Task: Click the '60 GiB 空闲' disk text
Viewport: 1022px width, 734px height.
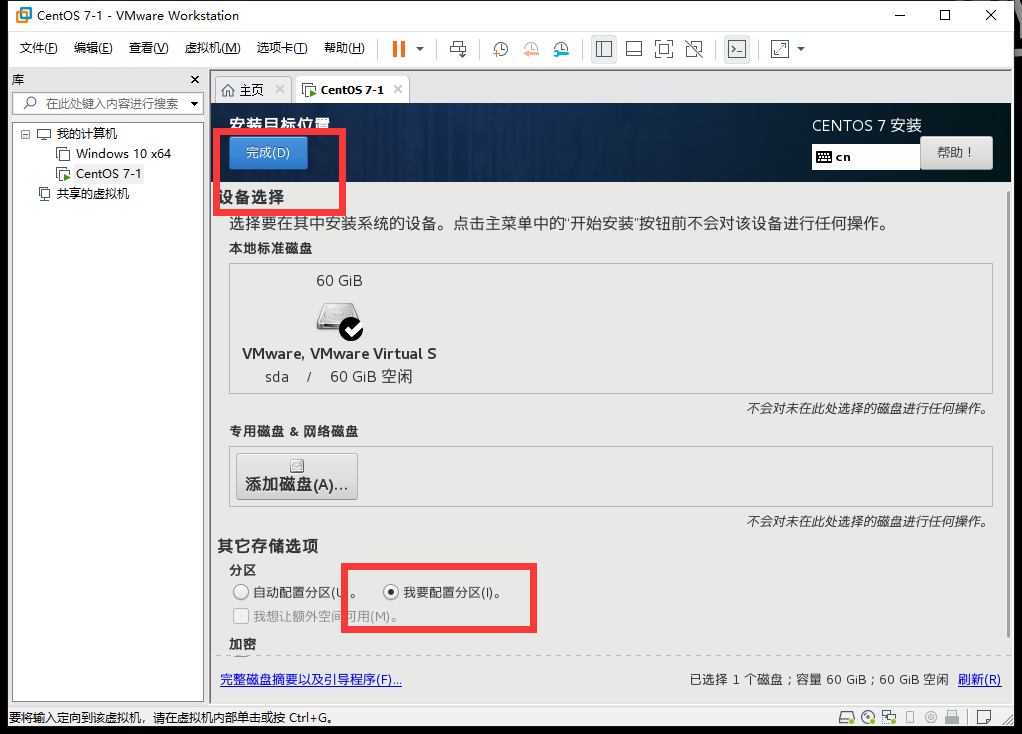Action: (x=371, y=377)
